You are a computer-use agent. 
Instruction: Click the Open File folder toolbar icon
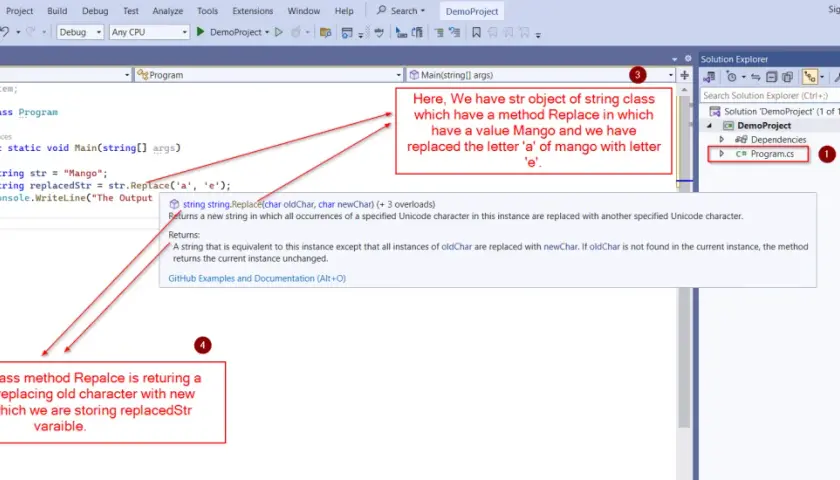pyautogui.click(x=325, y=33)
